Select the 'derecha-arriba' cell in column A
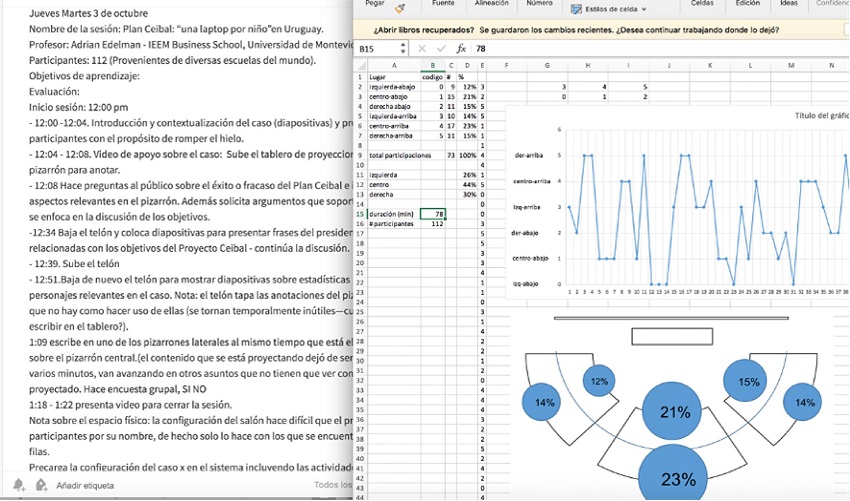850x501 pixels. click(x=394, y=136)
